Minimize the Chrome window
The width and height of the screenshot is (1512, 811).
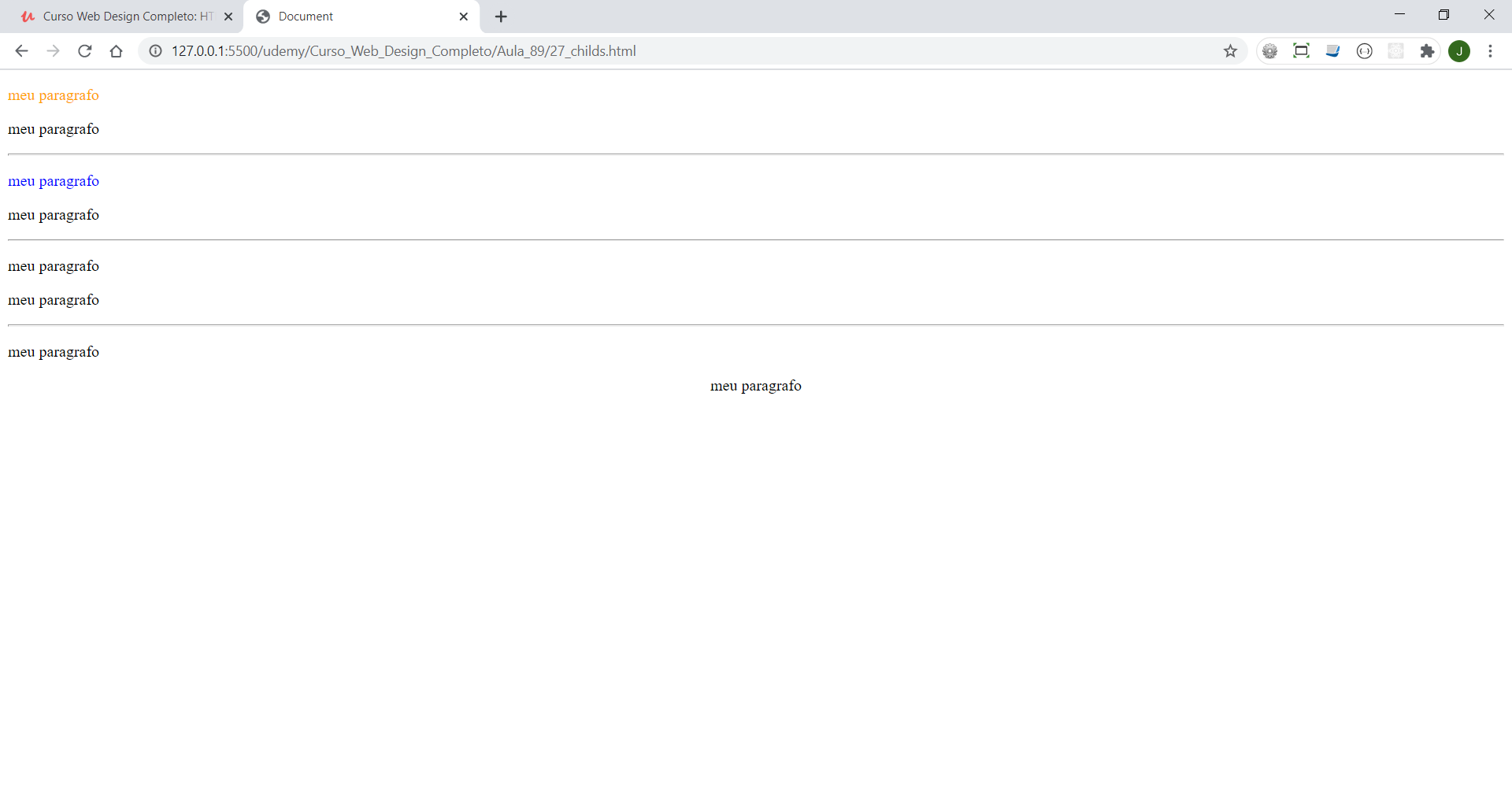[1399, 15]
